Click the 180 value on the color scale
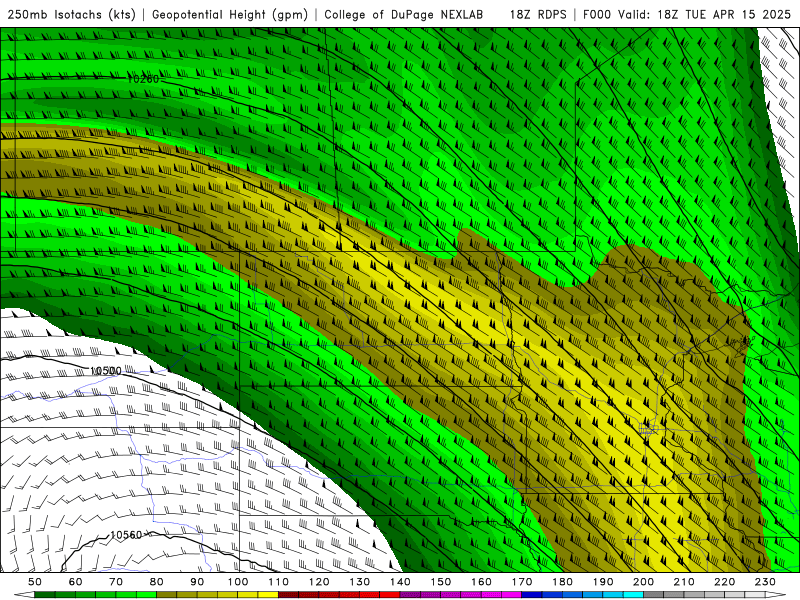 563,582
